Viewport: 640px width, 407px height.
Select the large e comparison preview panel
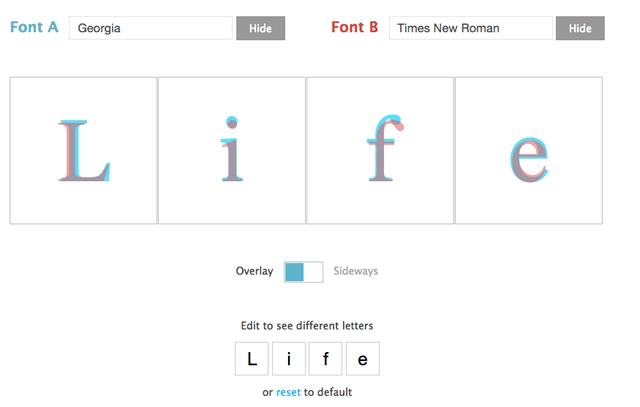[529, 150]
